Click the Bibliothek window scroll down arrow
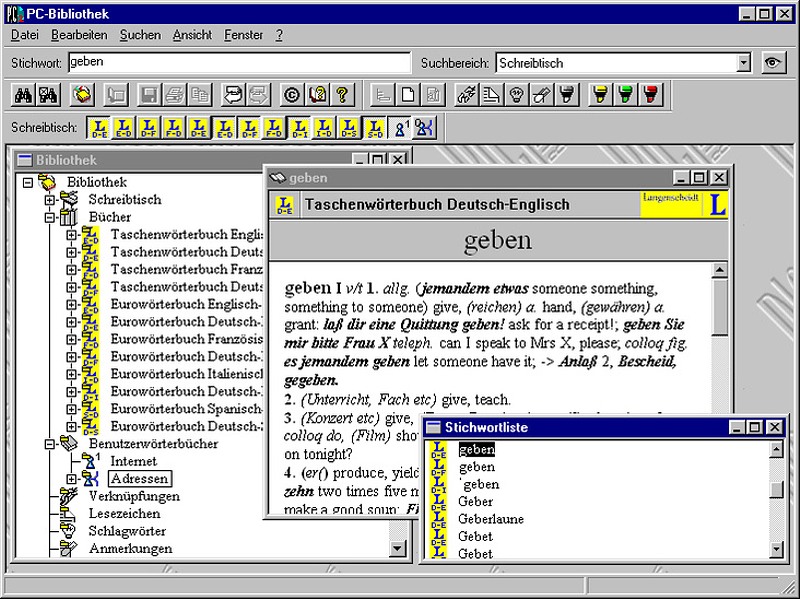Image resolution: width=800 pixels, height=599 pixels. pyautogui.click(x=397, y=548)
